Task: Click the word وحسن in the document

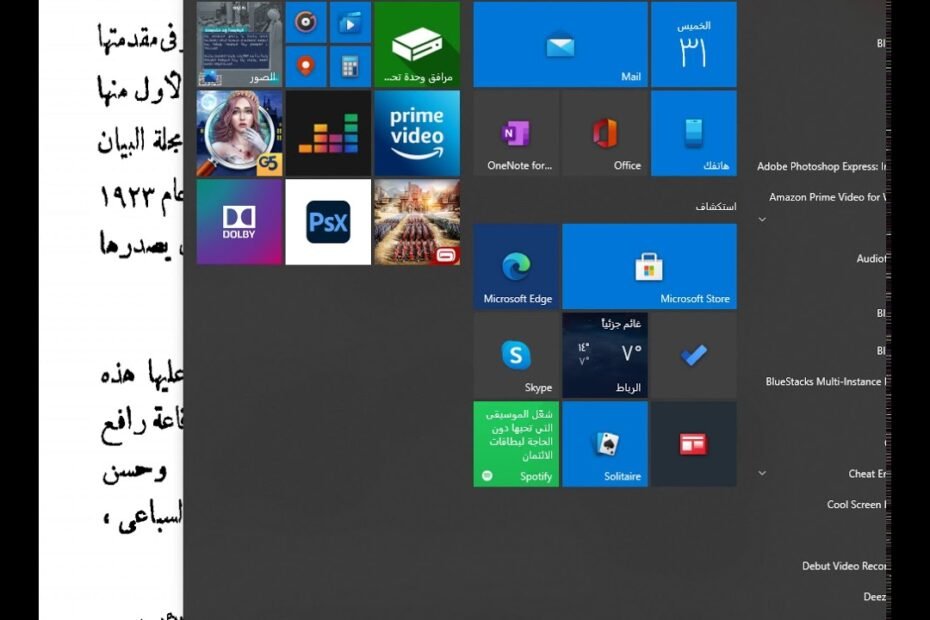Action: (135, 472)
